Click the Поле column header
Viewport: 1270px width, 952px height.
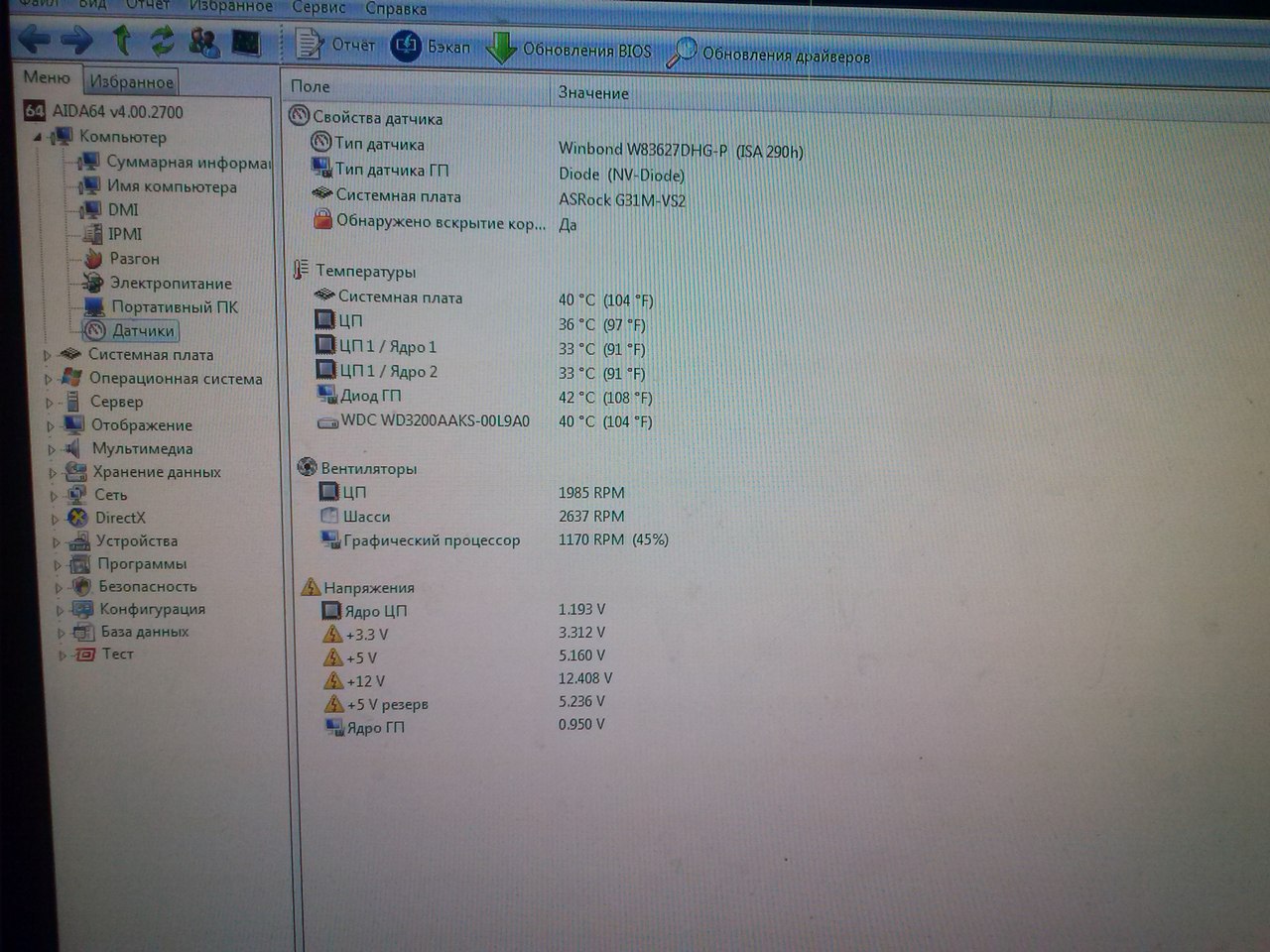[x=311, y=87]
